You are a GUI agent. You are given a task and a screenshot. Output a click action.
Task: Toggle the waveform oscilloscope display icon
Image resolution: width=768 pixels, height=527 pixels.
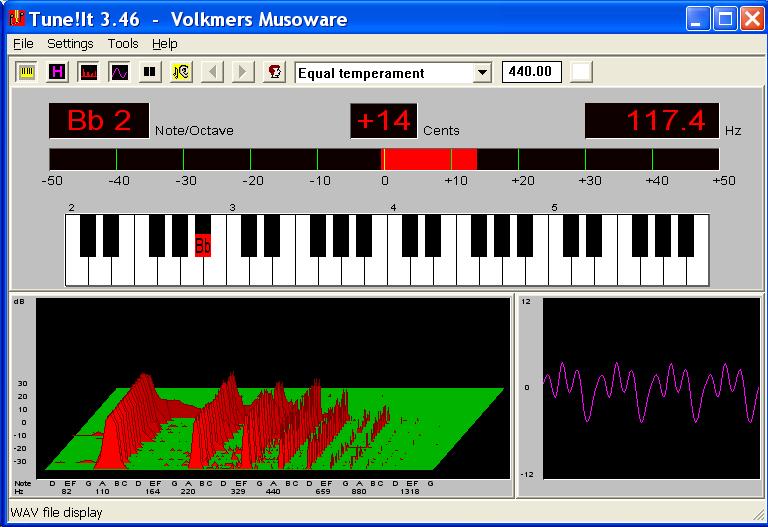120,72
